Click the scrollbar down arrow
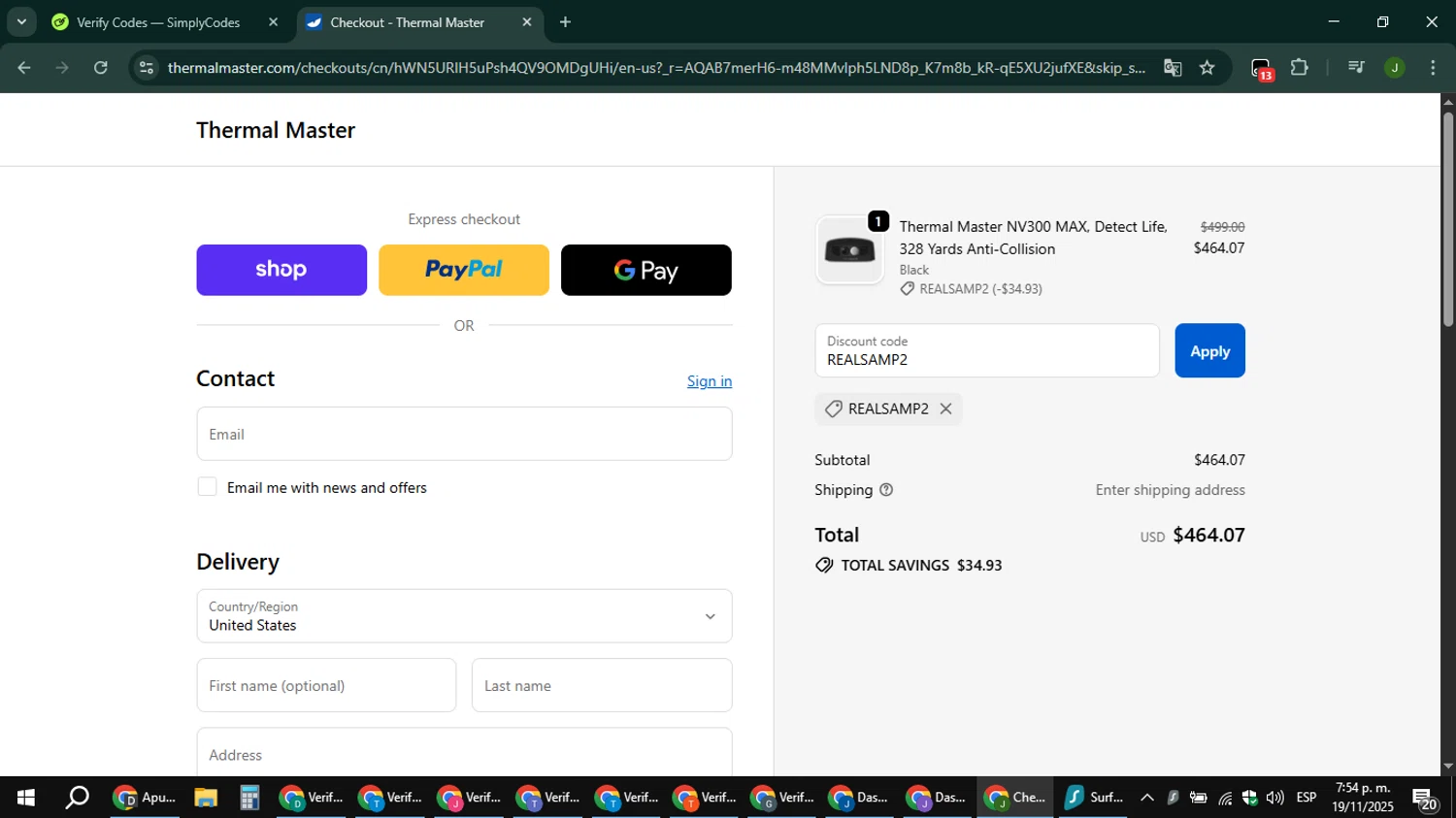Viewport: 1456px width, 818px height. [1448, 767]
